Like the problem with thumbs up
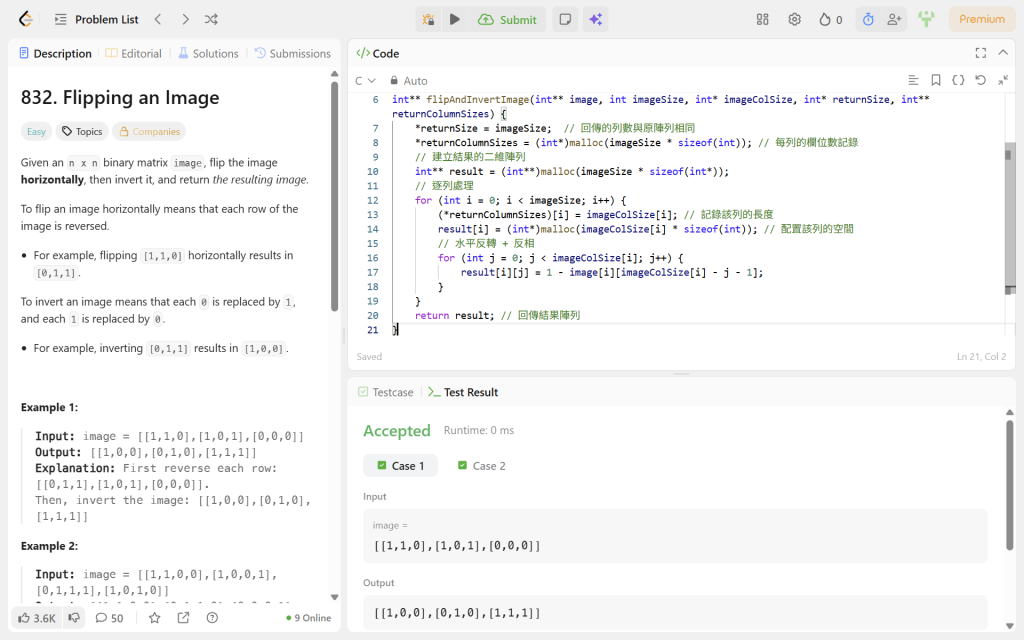 [x=37, y=618]
